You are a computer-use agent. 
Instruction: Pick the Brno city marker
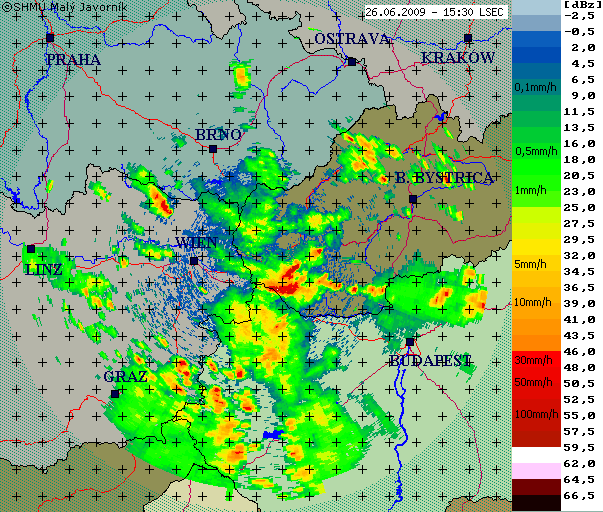coord(213,149)
